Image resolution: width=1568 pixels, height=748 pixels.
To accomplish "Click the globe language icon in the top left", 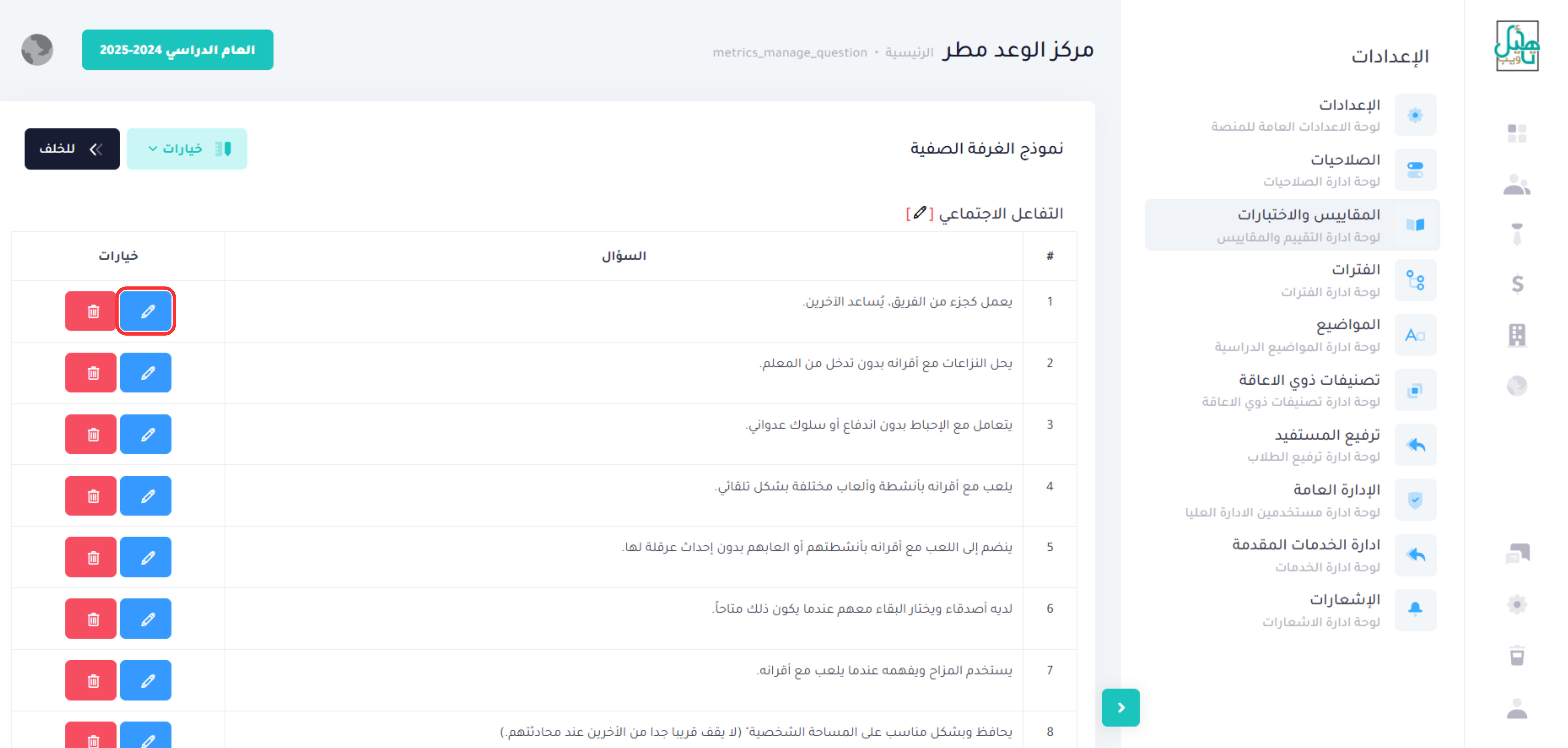I will [x=37, y=50].
